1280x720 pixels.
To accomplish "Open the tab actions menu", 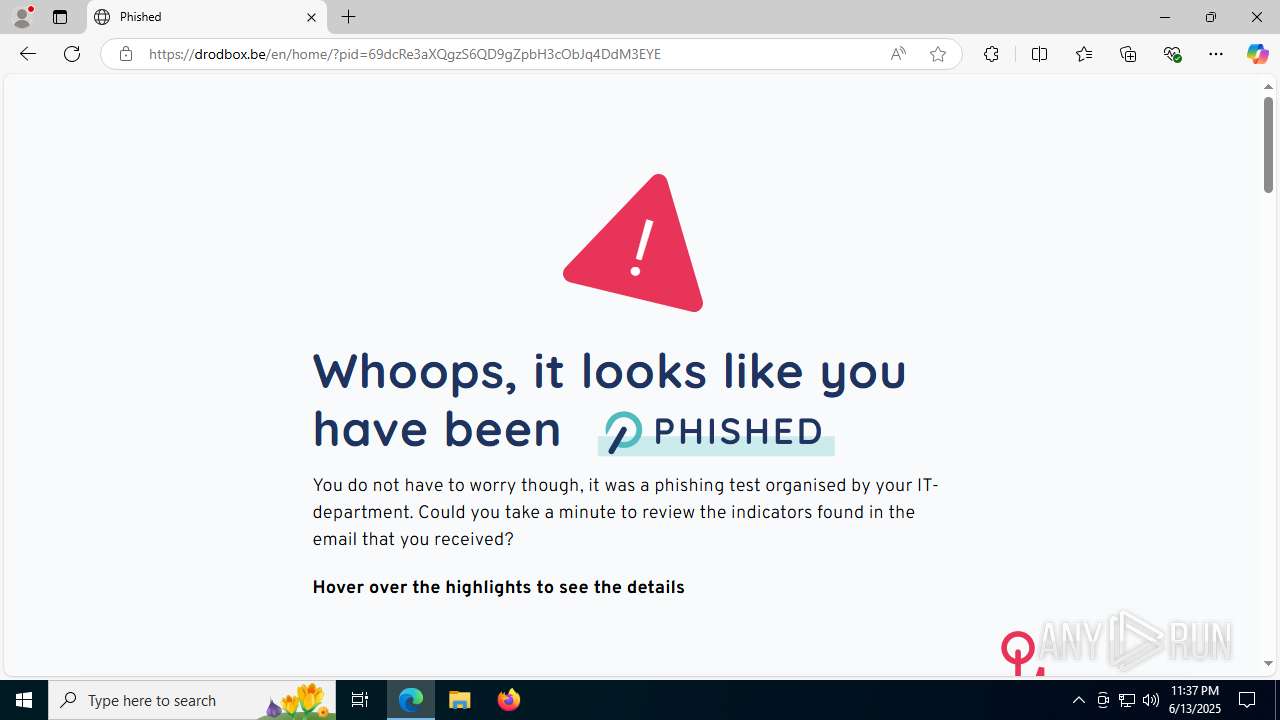I will (x=60, y=17).
